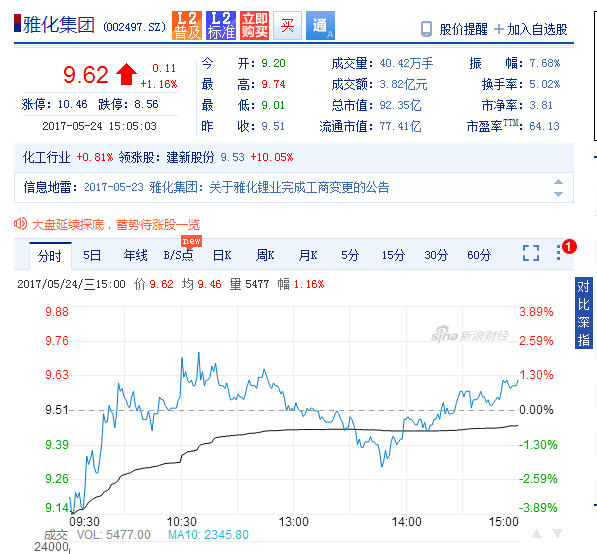Click the VOL: 5477.00 label
This screenshot has width=597, height=554.
pos(114,535)
